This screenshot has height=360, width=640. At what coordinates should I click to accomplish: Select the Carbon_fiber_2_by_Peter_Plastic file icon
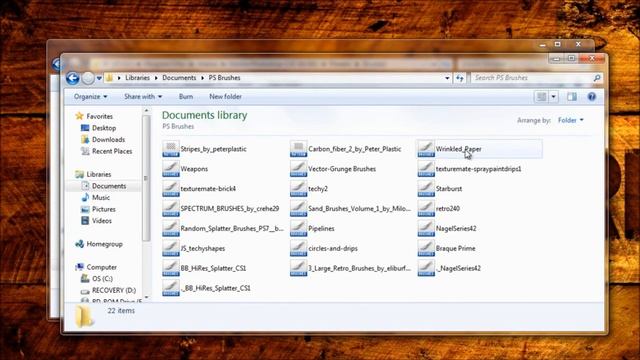(x=298, y=149)
